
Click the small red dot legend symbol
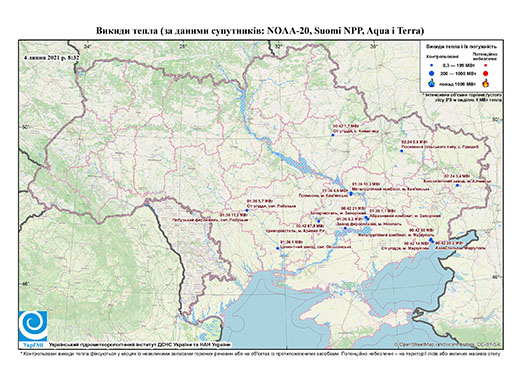tap(486, 66)
